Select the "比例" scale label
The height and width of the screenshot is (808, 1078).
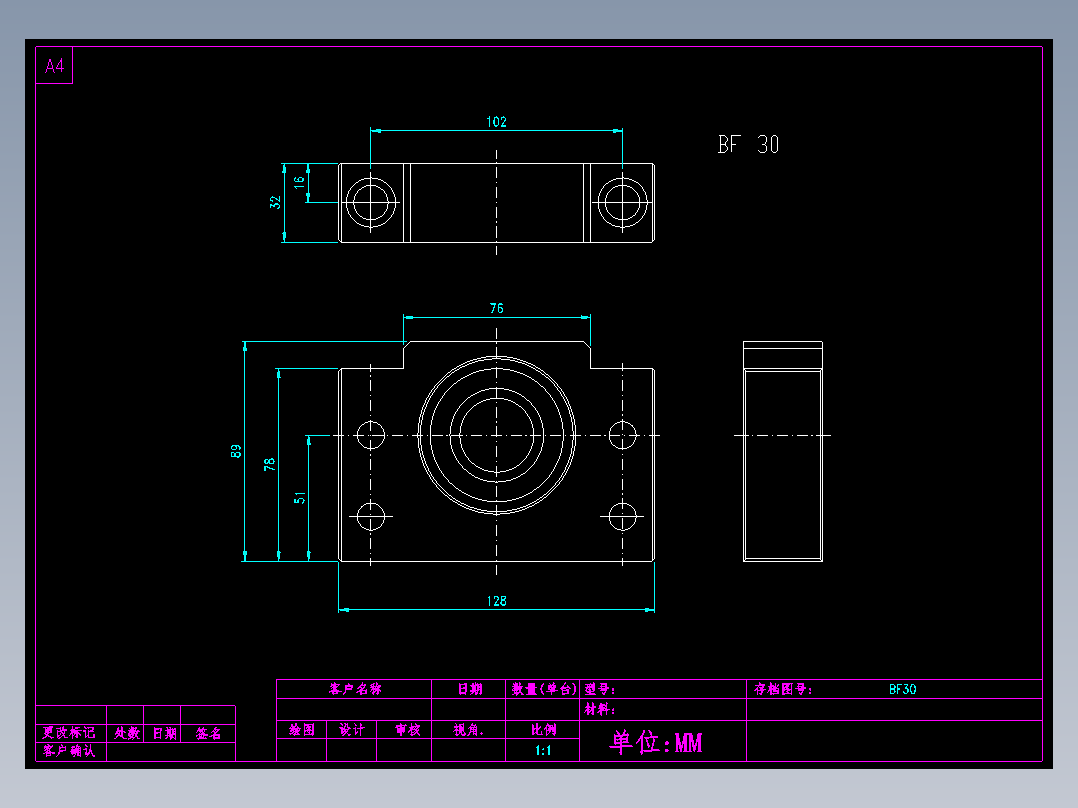[543, 730]
